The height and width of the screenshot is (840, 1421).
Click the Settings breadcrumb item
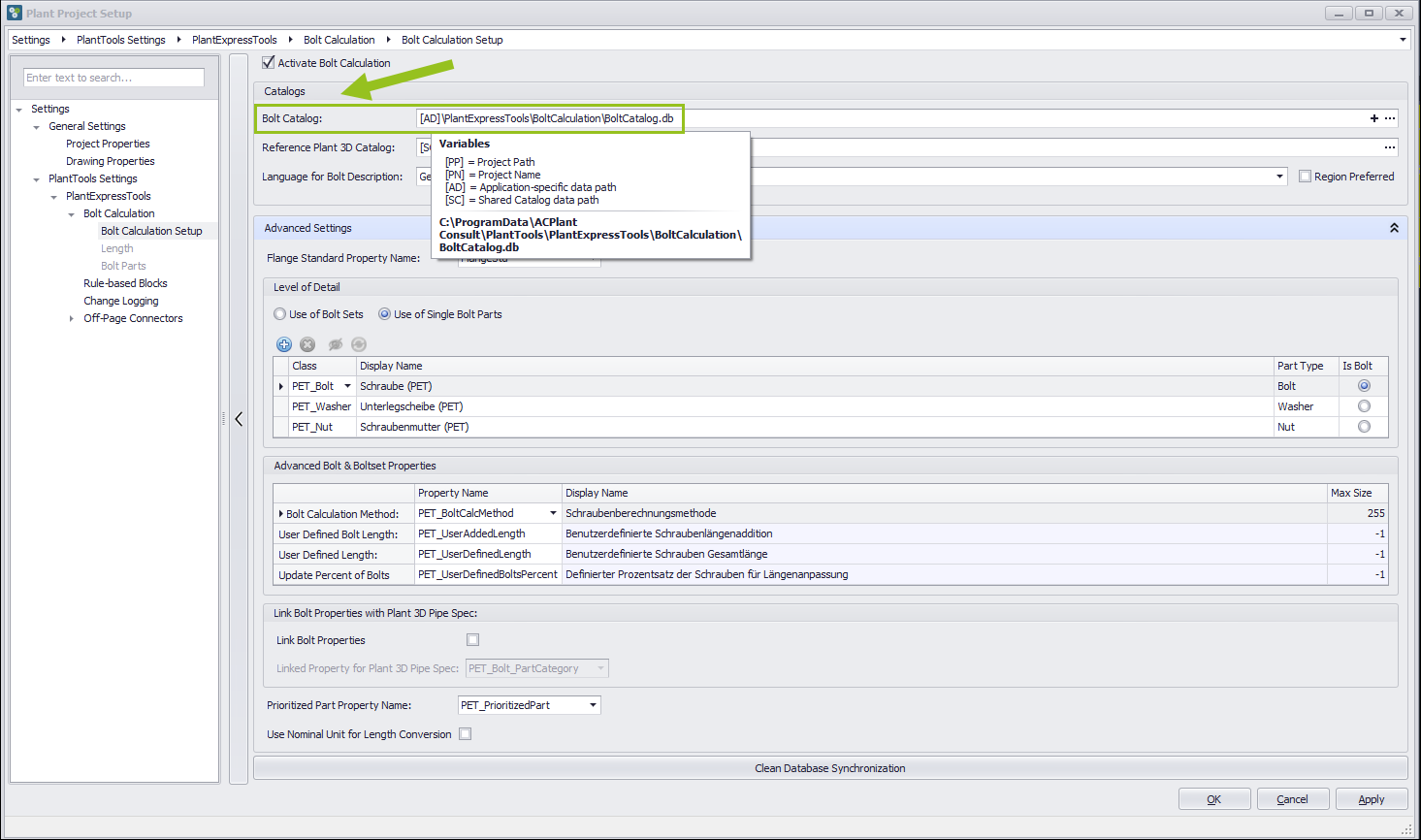pyautogui.click(x=31, y=40)
